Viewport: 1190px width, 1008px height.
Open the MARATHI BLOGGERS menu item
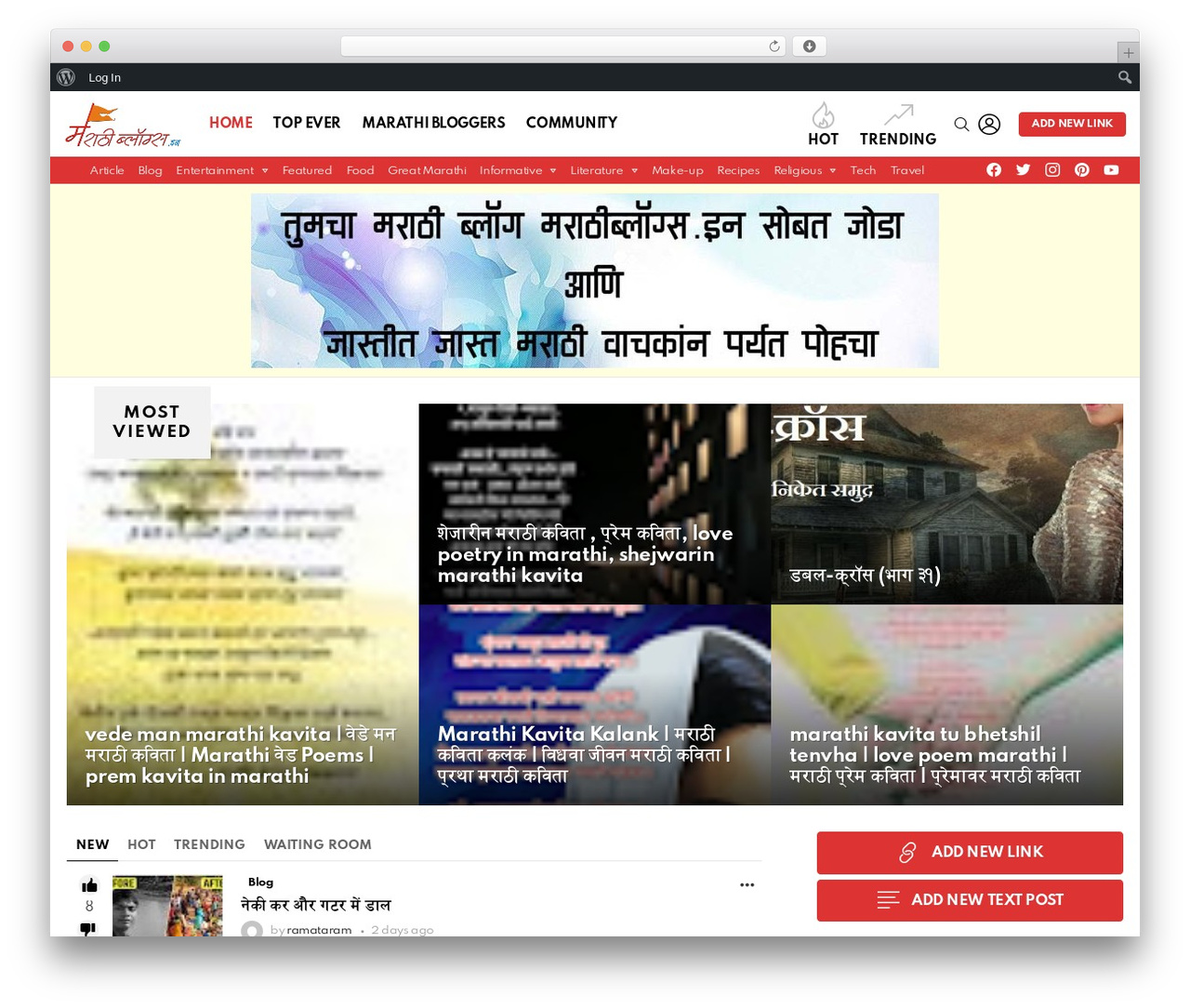(x=434, y=123)
